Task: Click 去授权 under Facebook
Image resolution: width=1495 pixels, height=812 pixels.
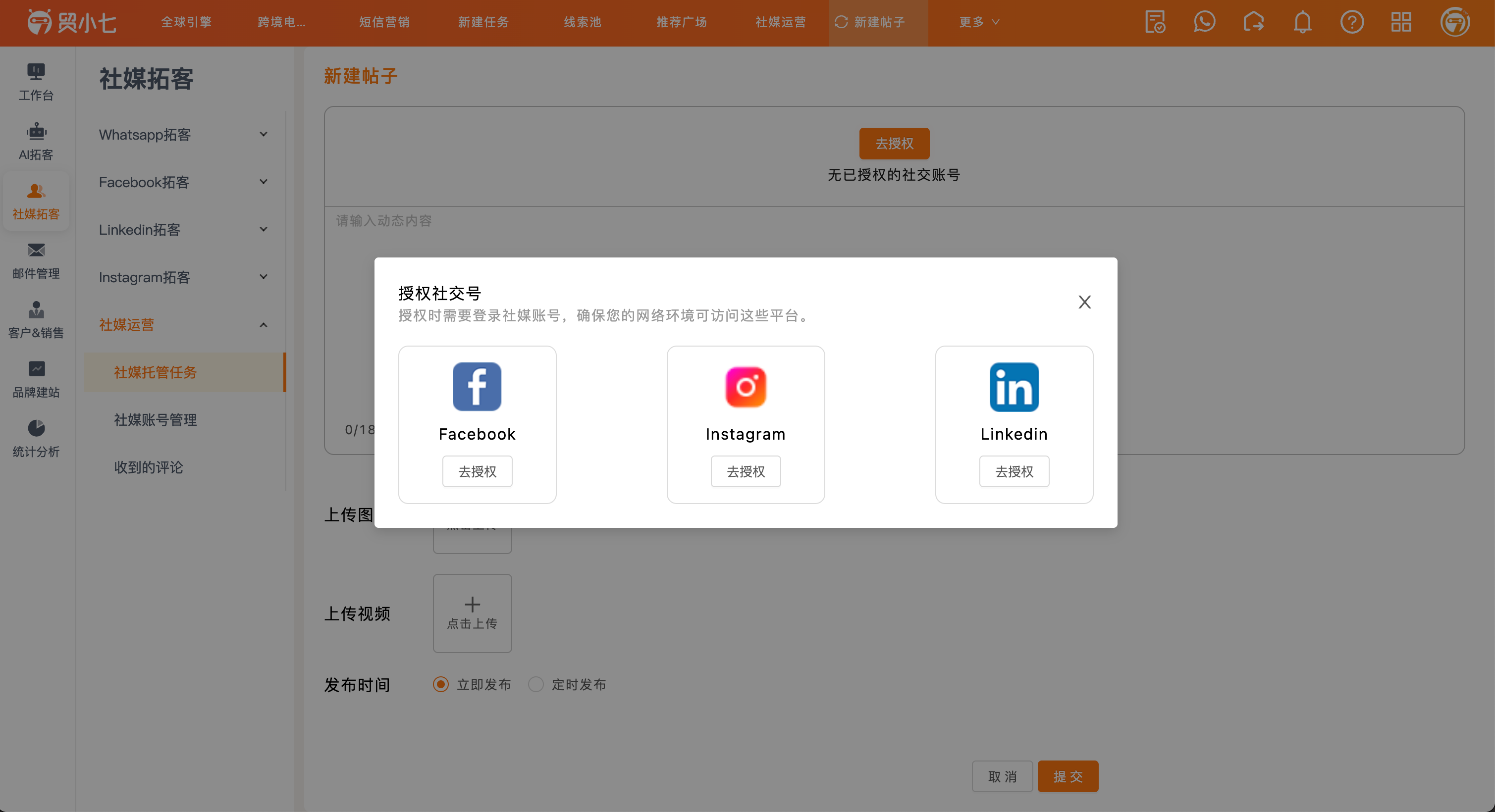Action: (x=477, y=471)
